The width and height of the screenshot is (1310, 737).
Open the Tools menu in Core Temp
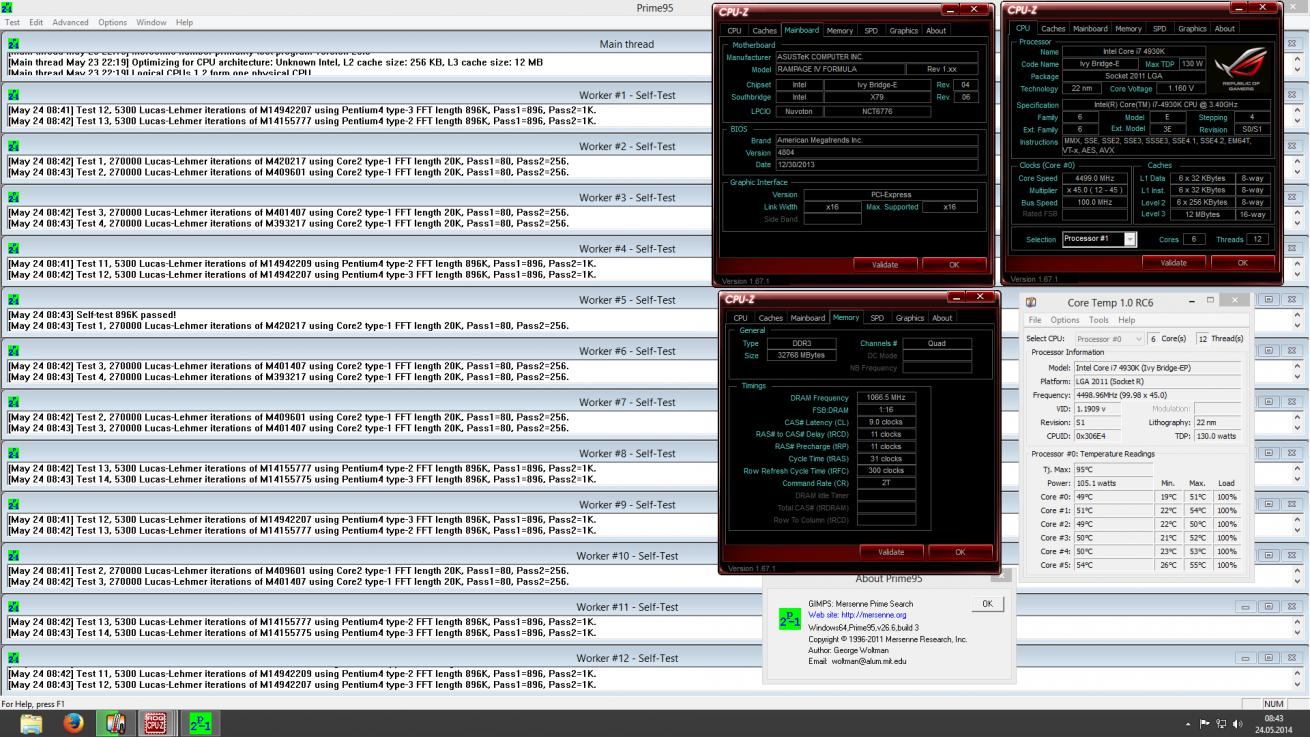[1098, 320]
